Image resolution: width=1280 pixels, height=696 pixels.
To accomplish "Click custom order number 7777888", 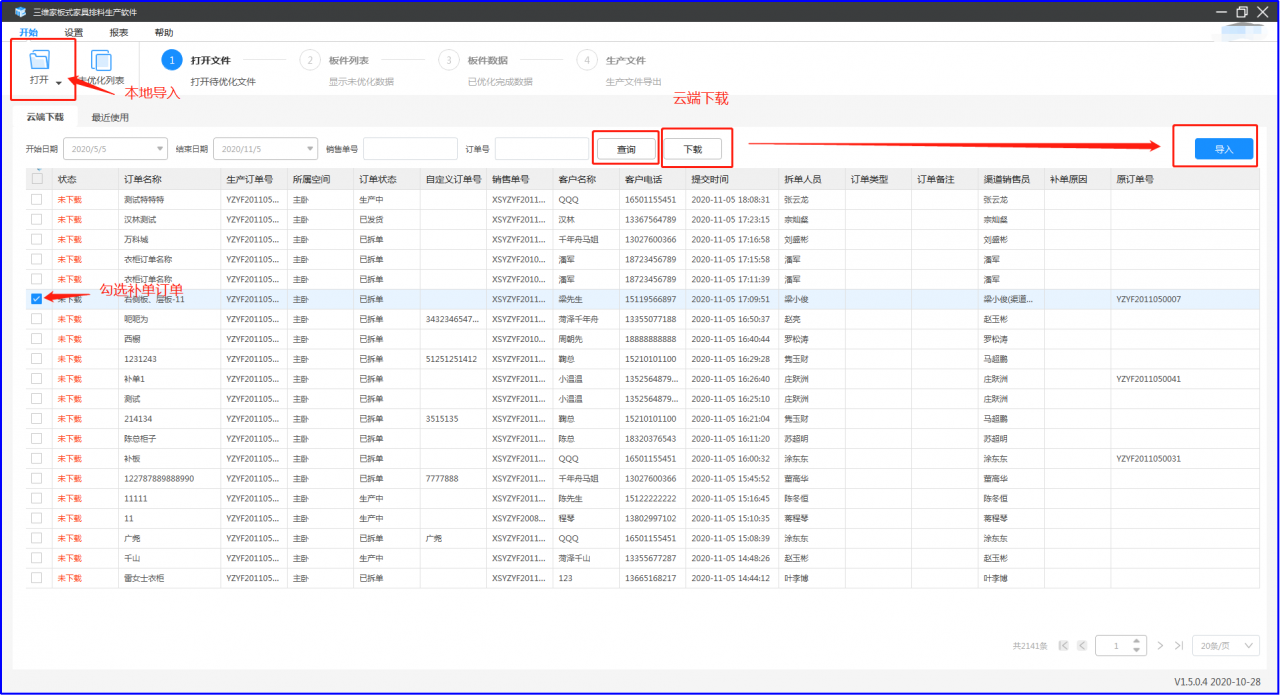I will [x=442, y=478].
